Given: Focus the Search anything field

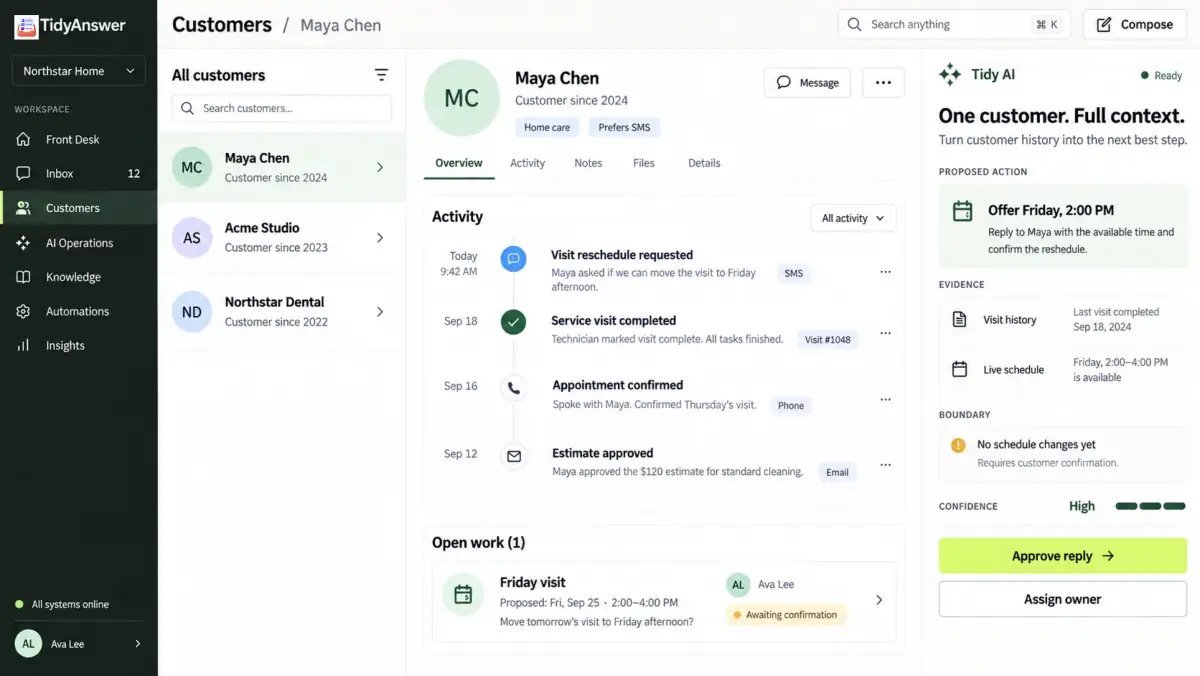Looking at the screenshot, I should pos(954,24).
